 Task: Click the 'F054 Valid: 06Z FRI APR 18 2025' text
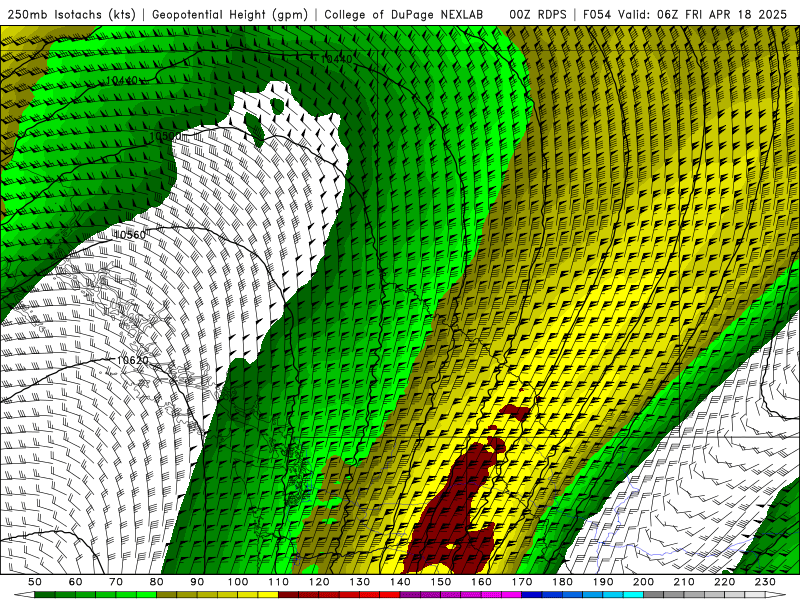[x=685, y=15]
